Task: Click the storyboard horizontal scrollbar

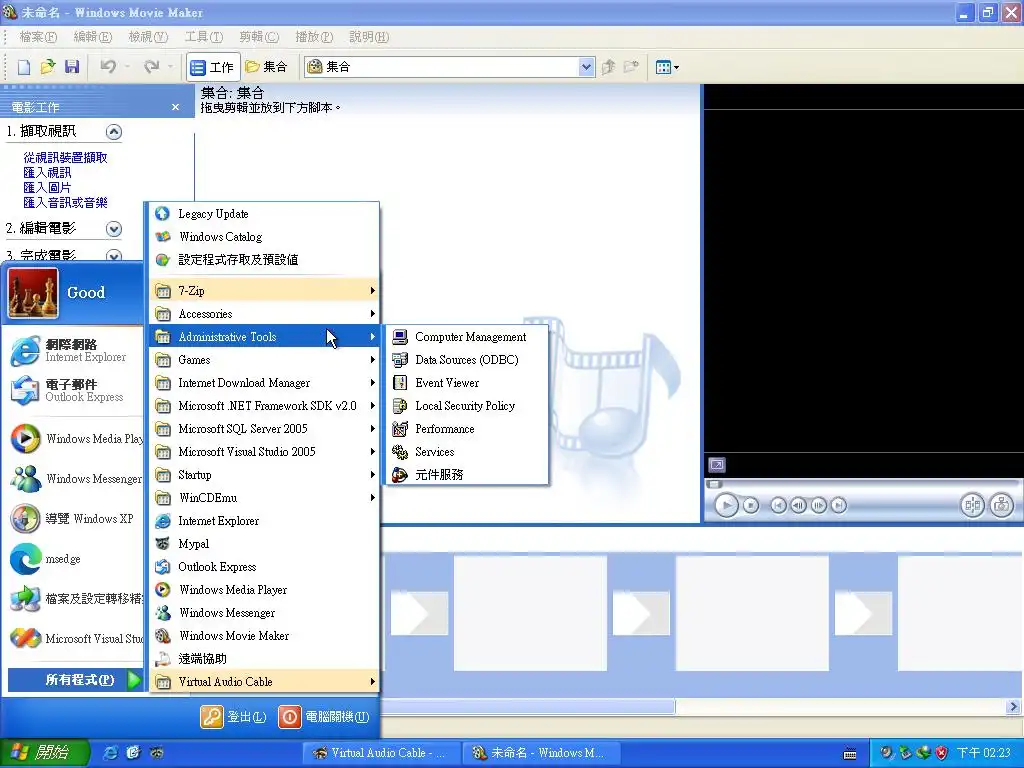Action: (528, 706)
